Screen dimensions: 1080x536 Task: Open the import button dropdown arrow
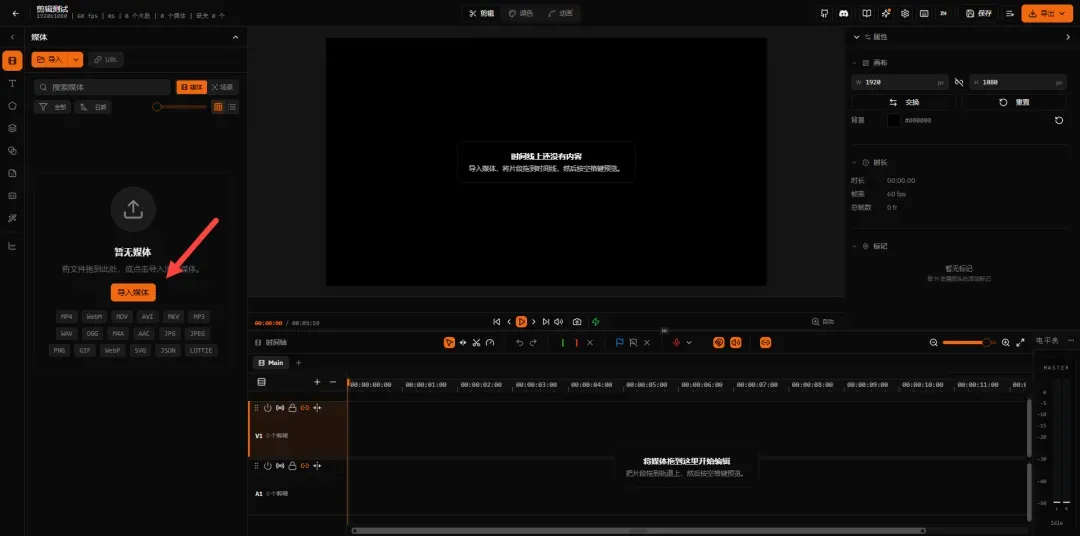[x=75, y=60]
